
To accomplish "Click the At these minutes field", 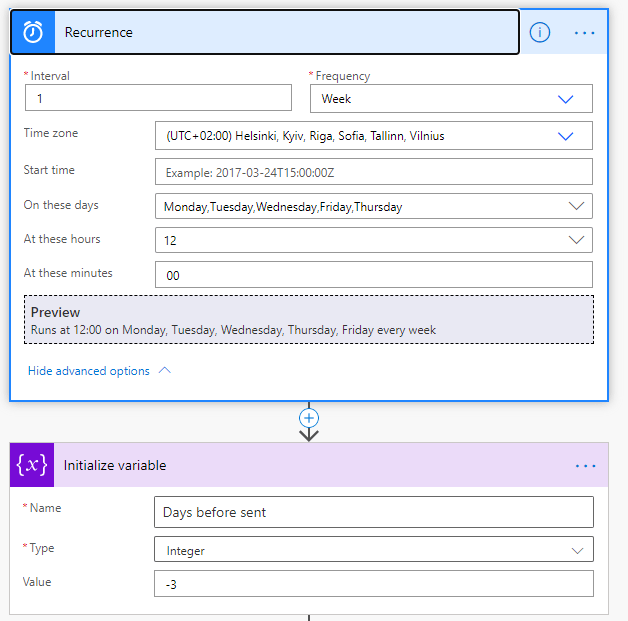I will pyautogui.click(x=373, y=275).
